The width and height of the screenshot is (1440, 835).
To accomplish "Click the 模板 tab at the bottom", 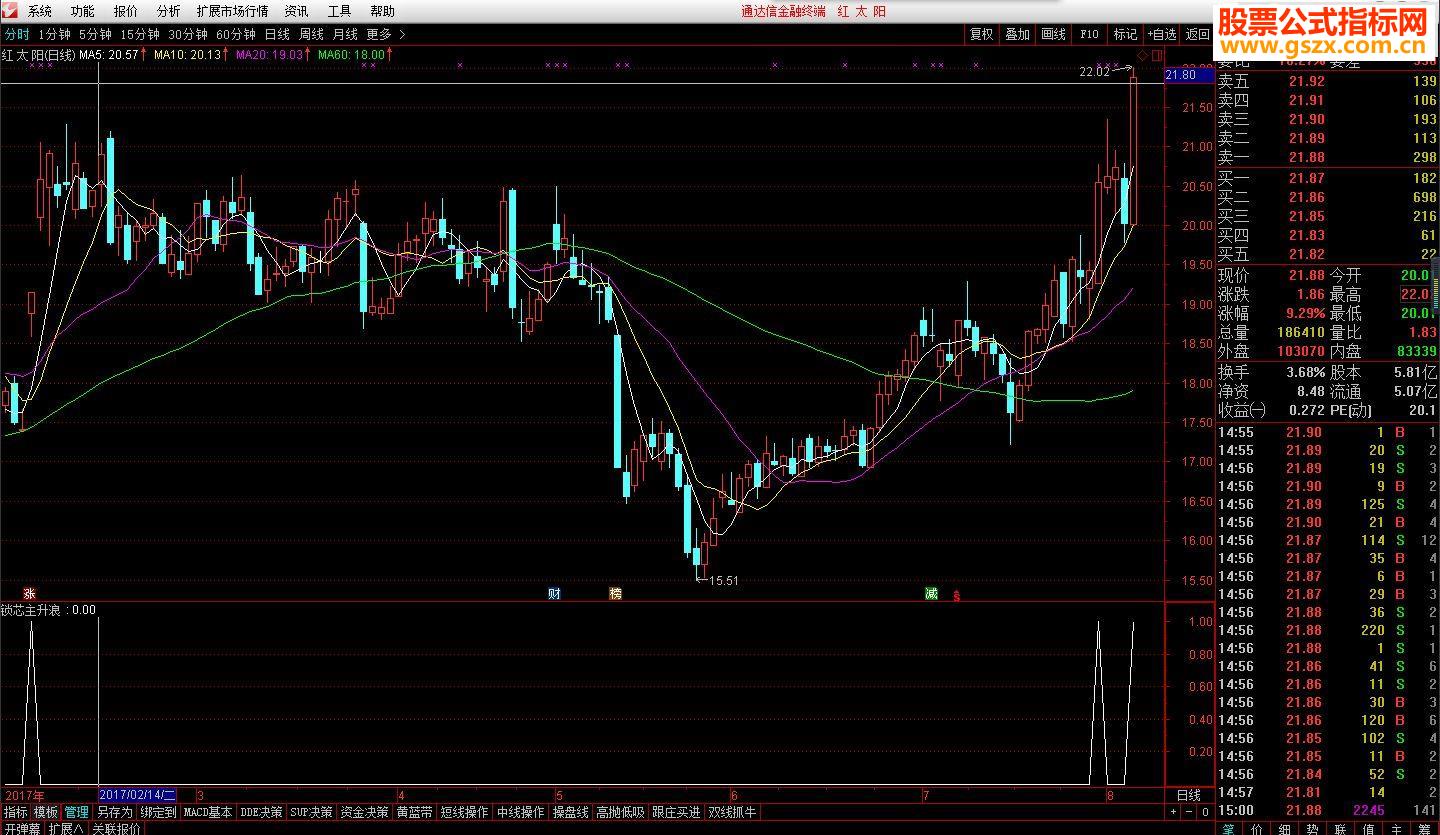I will coord(46,812).
